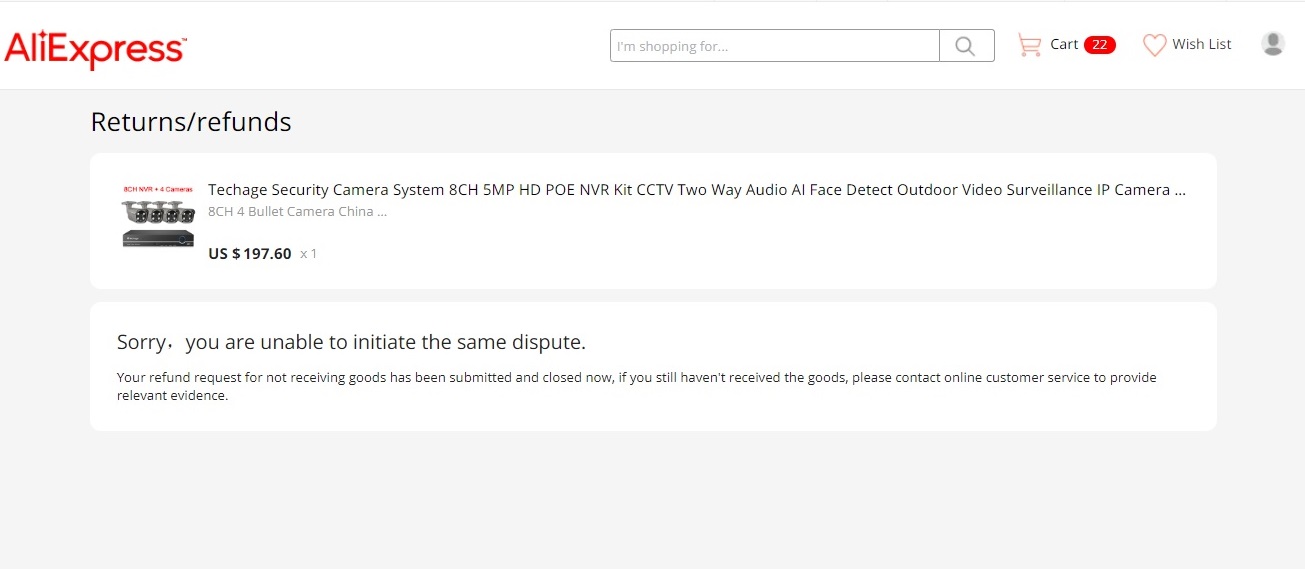Open the shopping cart icon
Viewport: 1305px width, 569px height.
(1029, 45)
